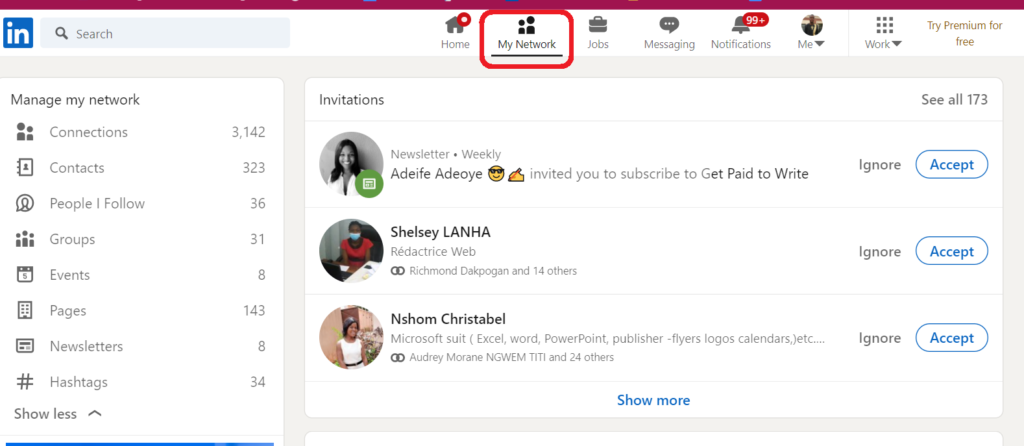Image resolution: width=1024 pixels, height=446 pixels.
Task: Click See all 173 invitations
Action: click(x=954, y=100)
